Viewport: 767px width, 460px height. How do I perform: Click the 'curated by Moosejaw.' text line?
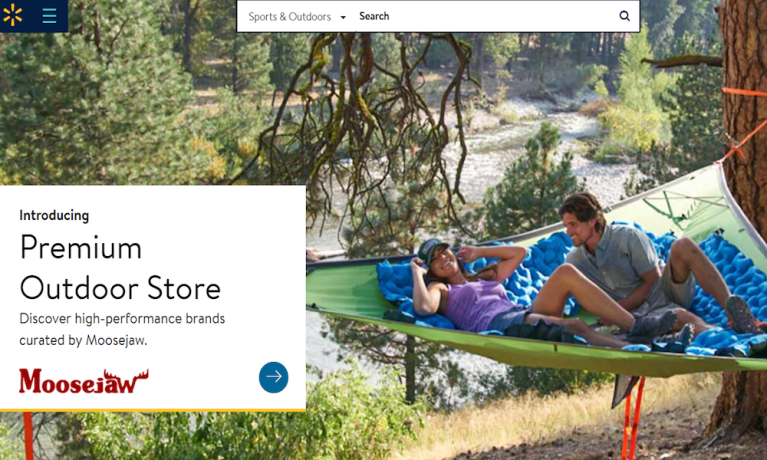[83, 340]
